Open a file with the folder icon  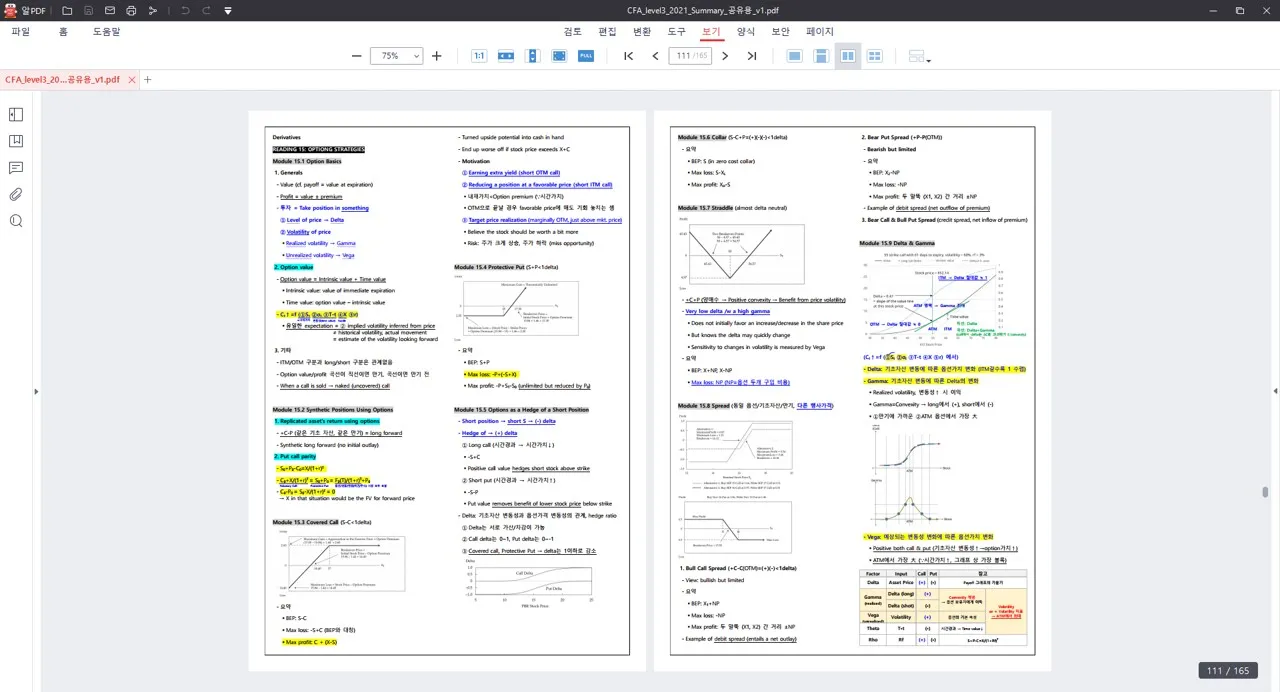(67, 11)
